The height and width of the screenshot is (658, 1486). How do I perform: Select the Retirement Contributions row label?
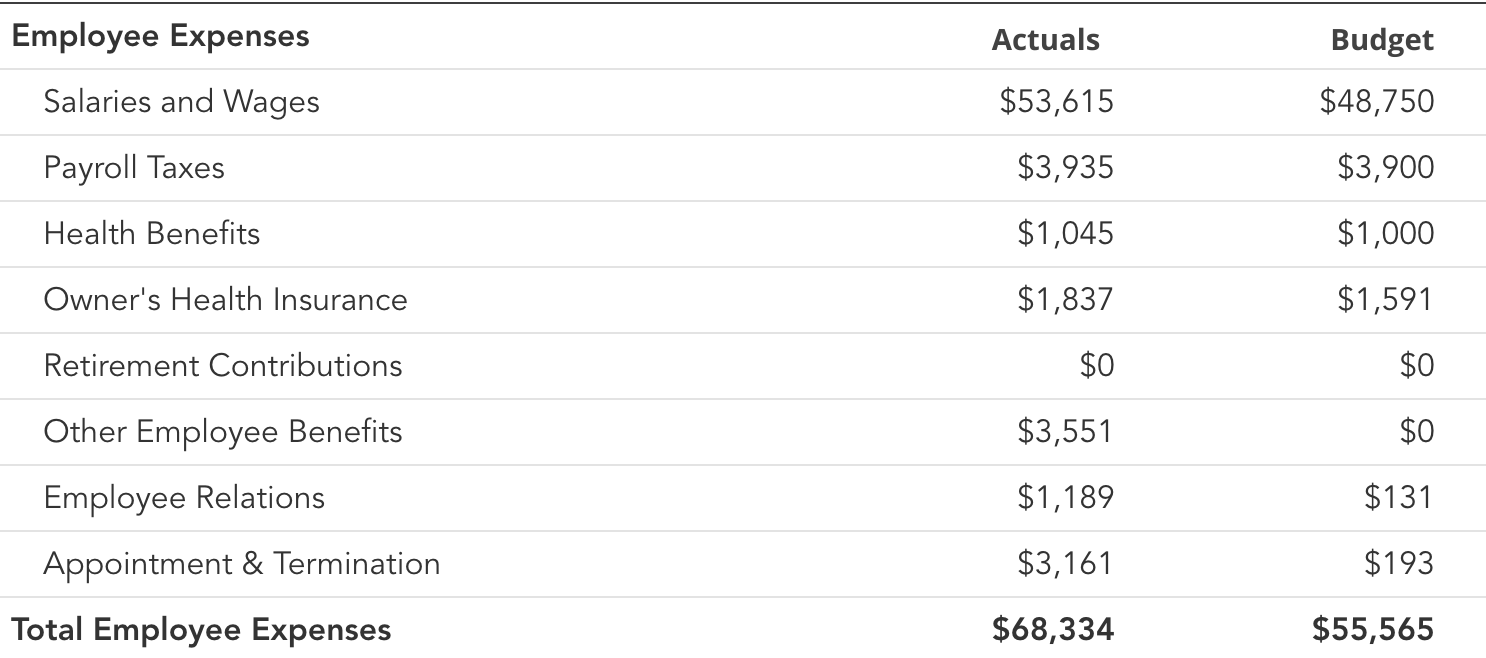pos(222,366)
